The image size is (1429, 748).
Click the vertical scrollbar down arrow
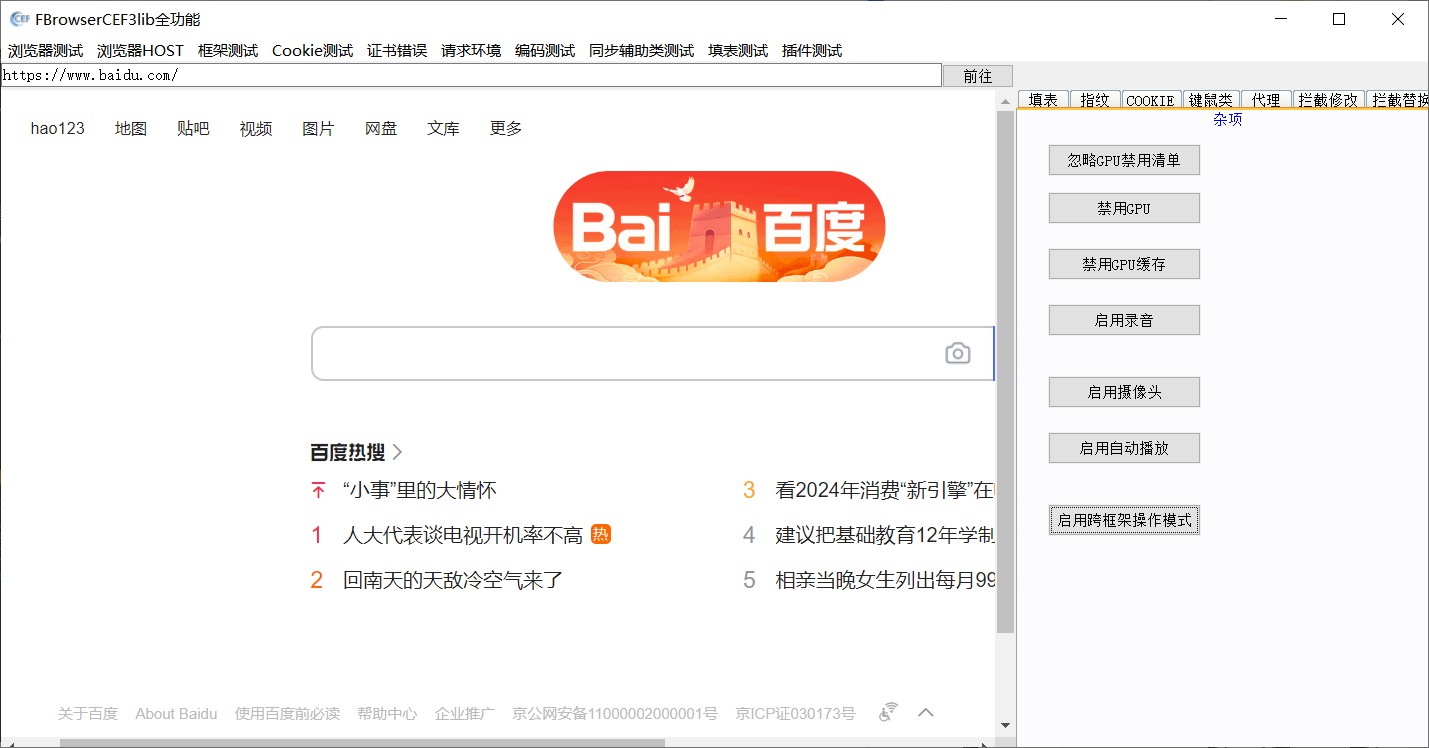pyautogui.click(x=1006, y=725)
